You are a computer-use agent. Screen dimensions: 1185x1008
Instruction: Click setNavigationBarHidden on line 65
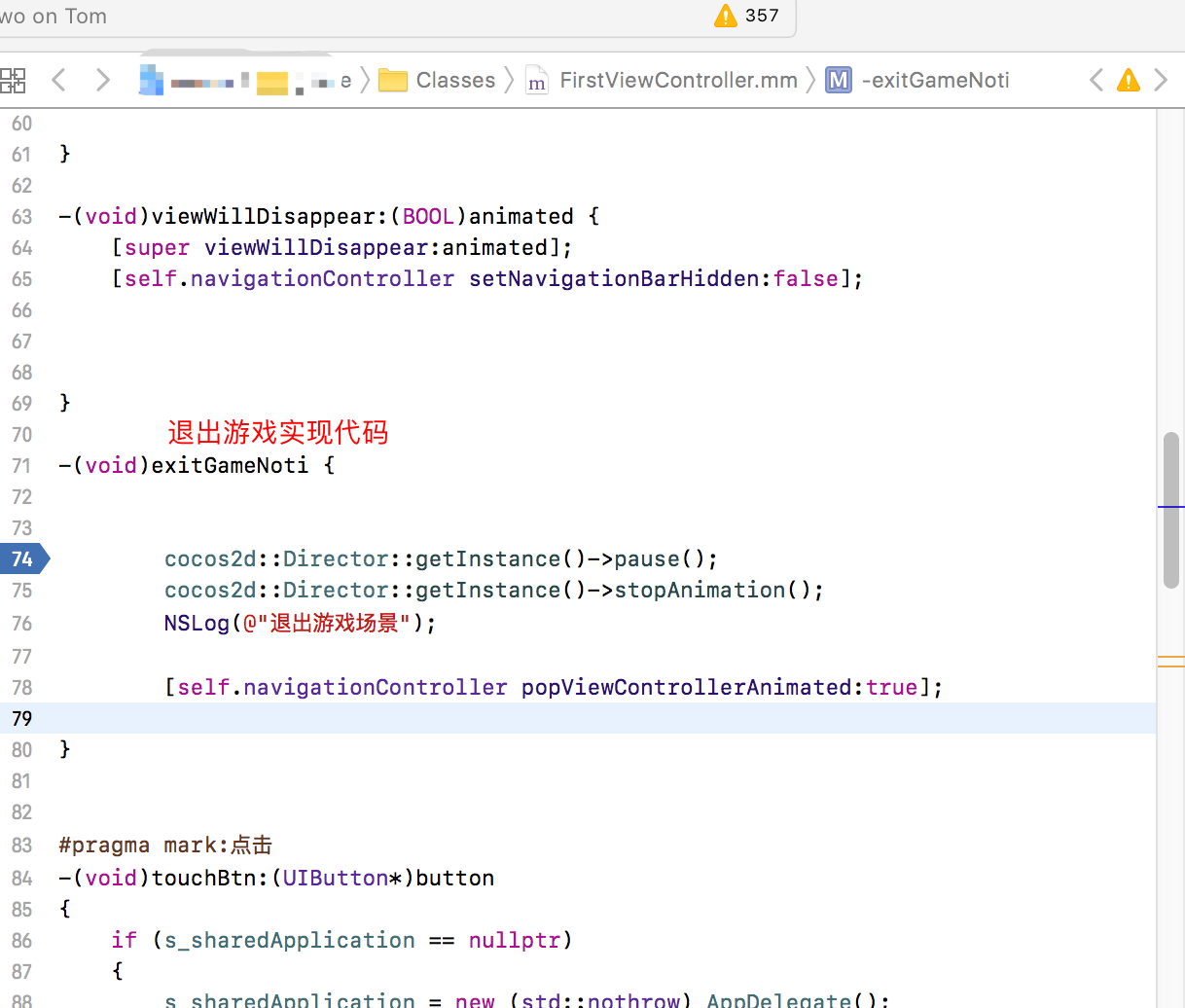pos(614,278)
